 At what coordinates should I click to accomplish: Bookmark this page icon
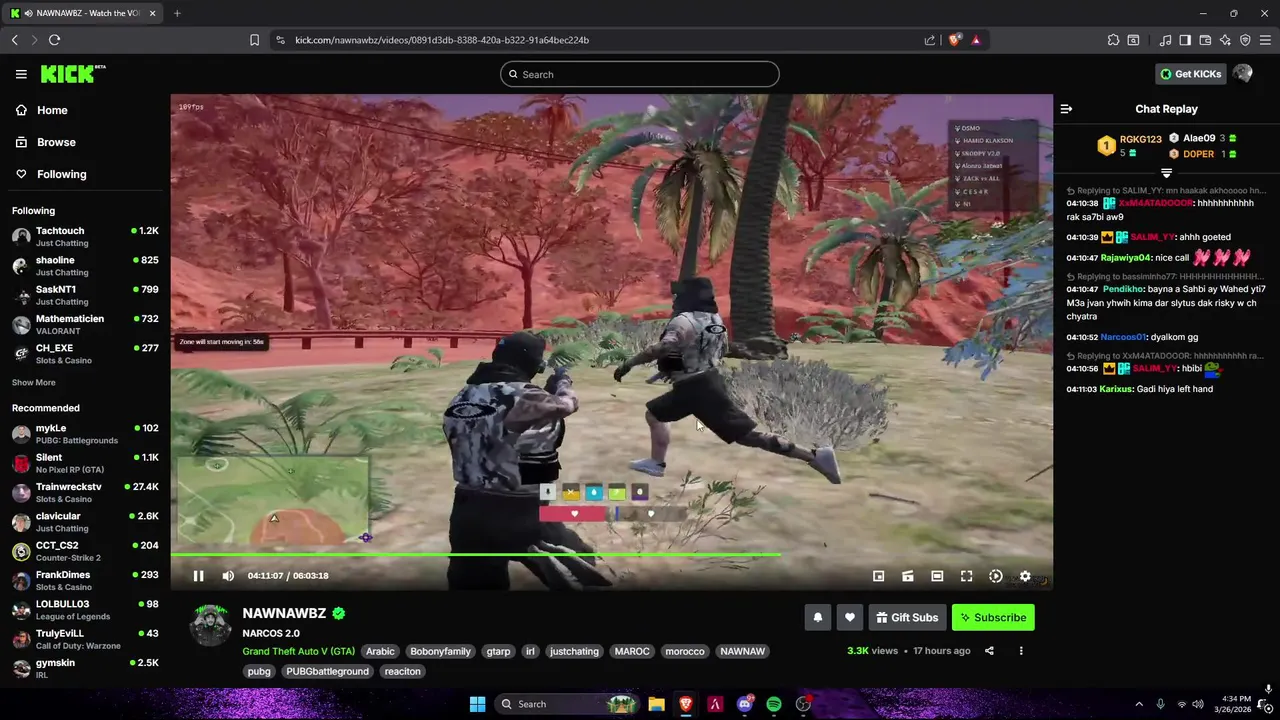coord(254,40)
